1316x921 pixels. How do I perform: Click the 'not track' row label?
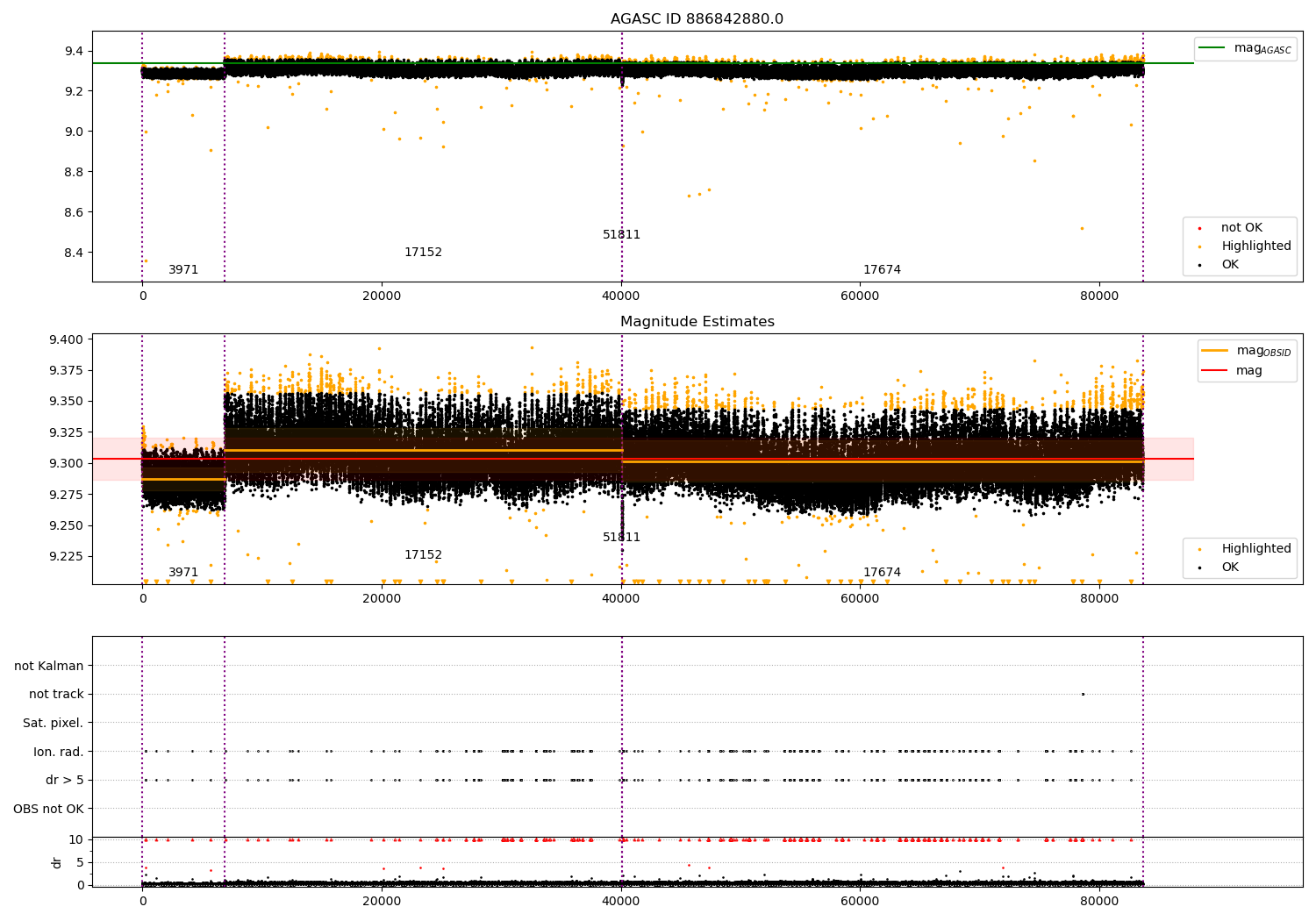(56, 695)
